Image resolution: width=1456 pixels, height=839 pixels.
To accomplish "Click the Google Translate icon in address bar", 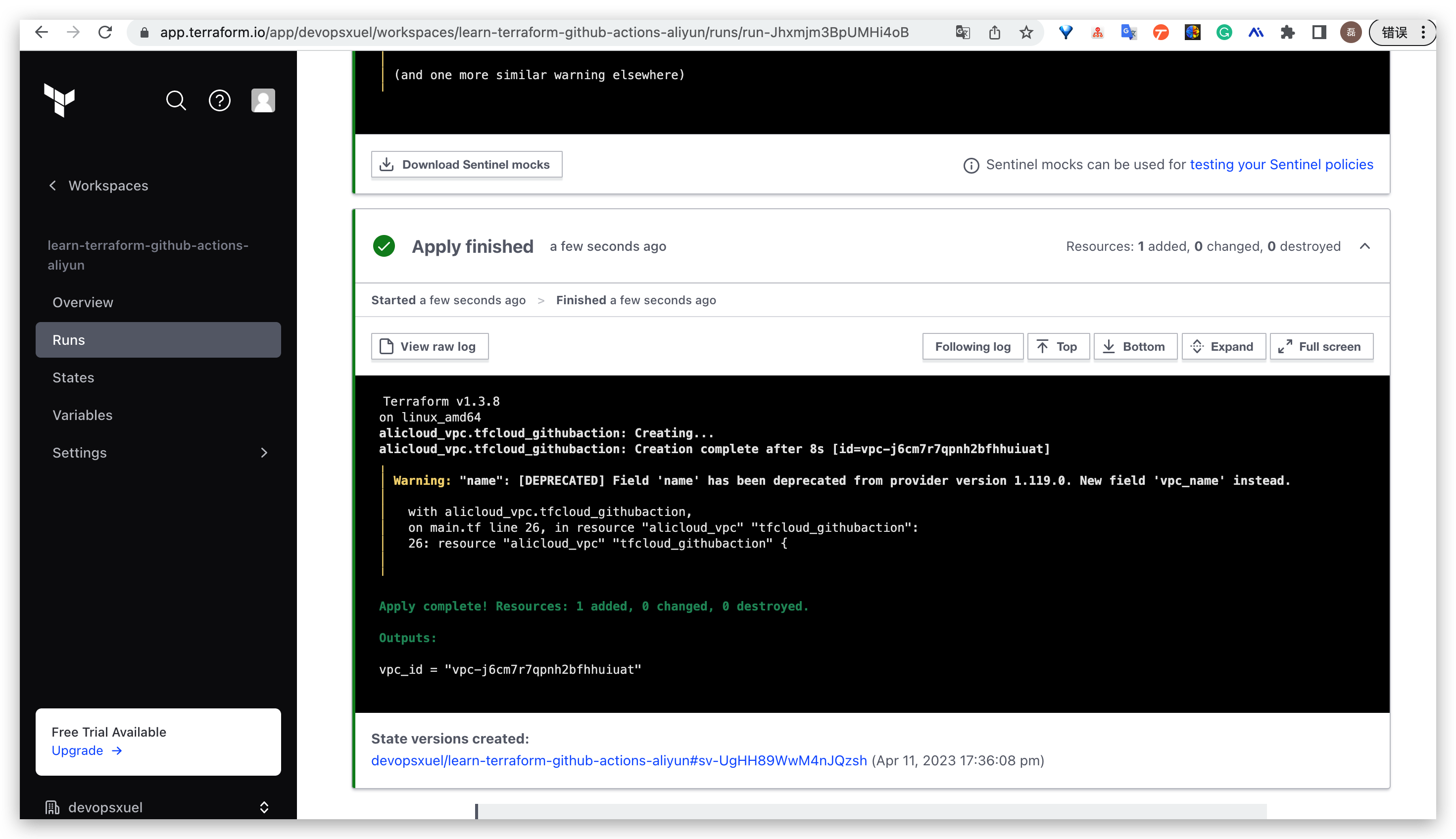I will [963, 32].
